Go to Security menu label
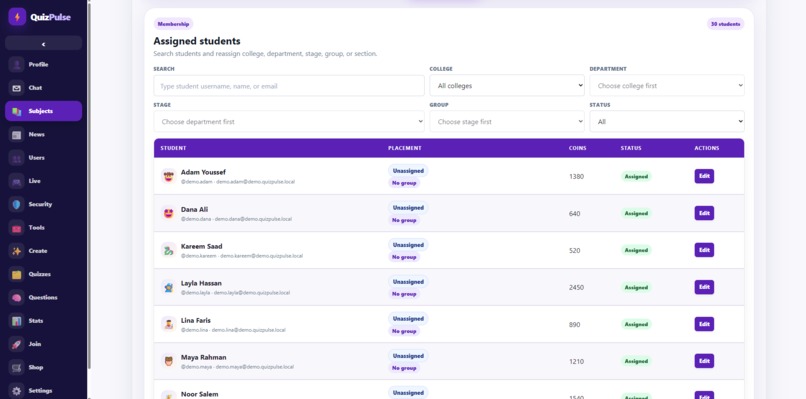This screenshot has height=399, width=806. pos(40,205)
